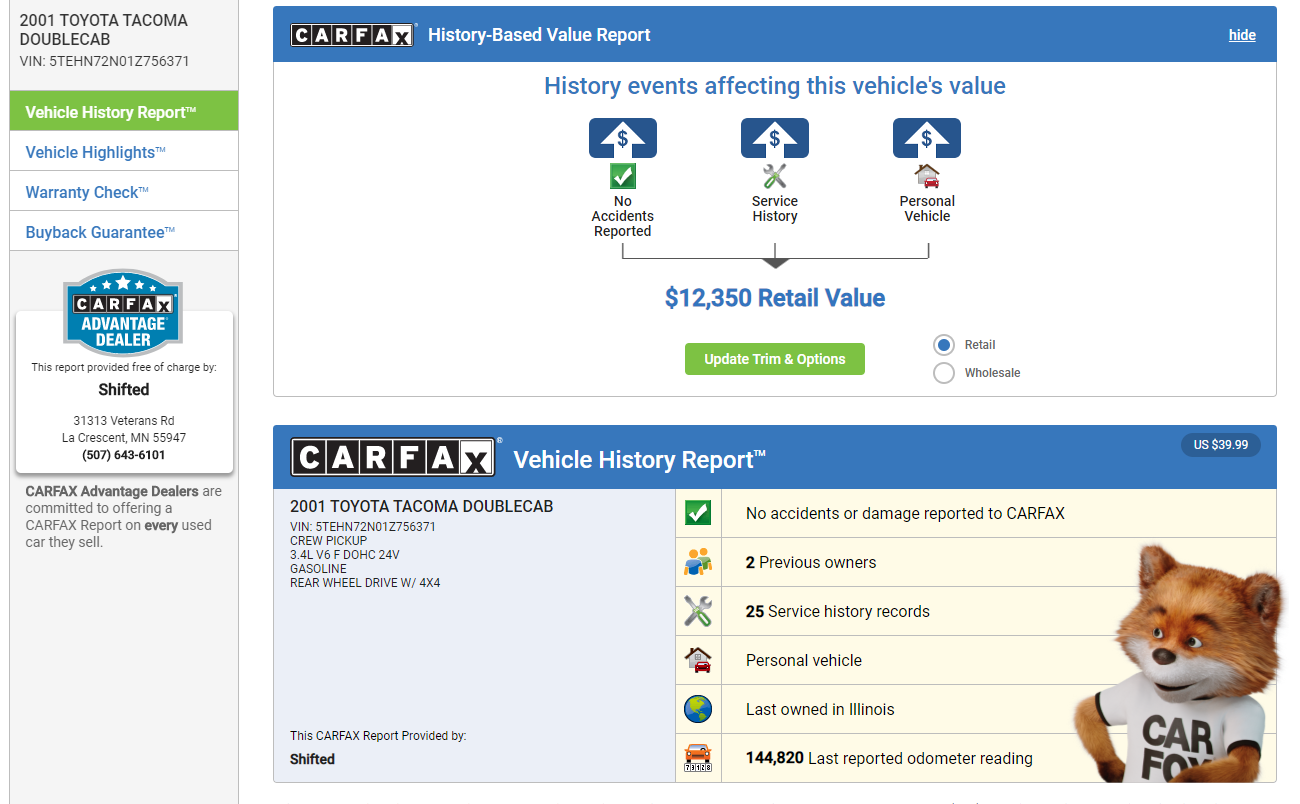Click the 144,820 Last reported odometer reading text
Viewport: 1300px width, 804px height.
889,758
